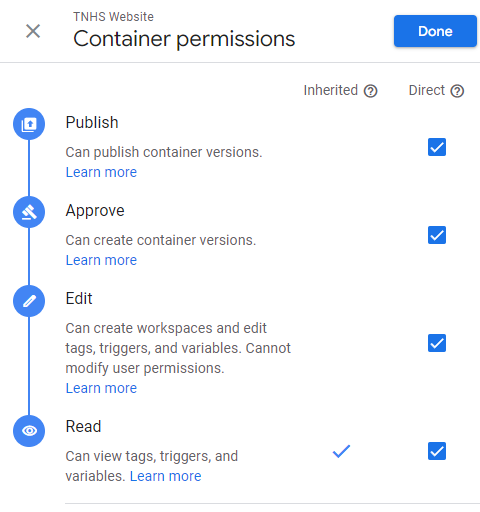
Task: Close the Container permissions panel
Action: pos(33,31)
